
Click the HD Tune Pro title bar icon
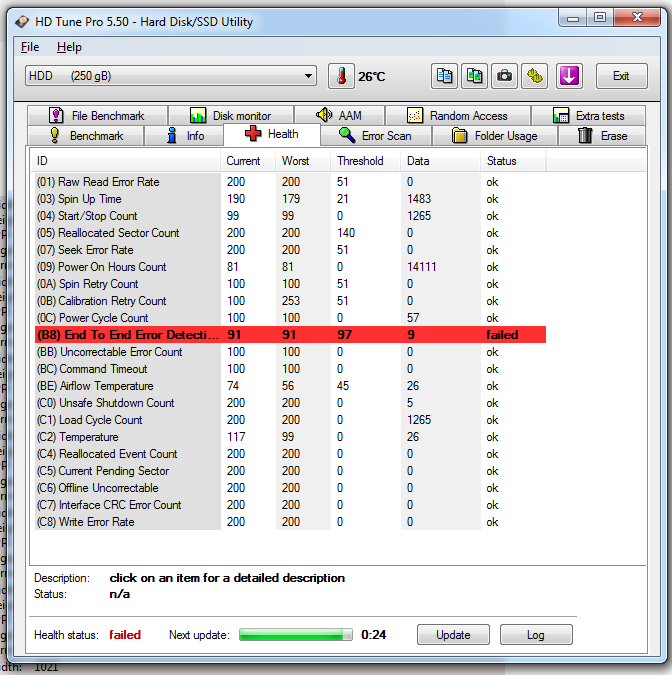click(22, 22)
